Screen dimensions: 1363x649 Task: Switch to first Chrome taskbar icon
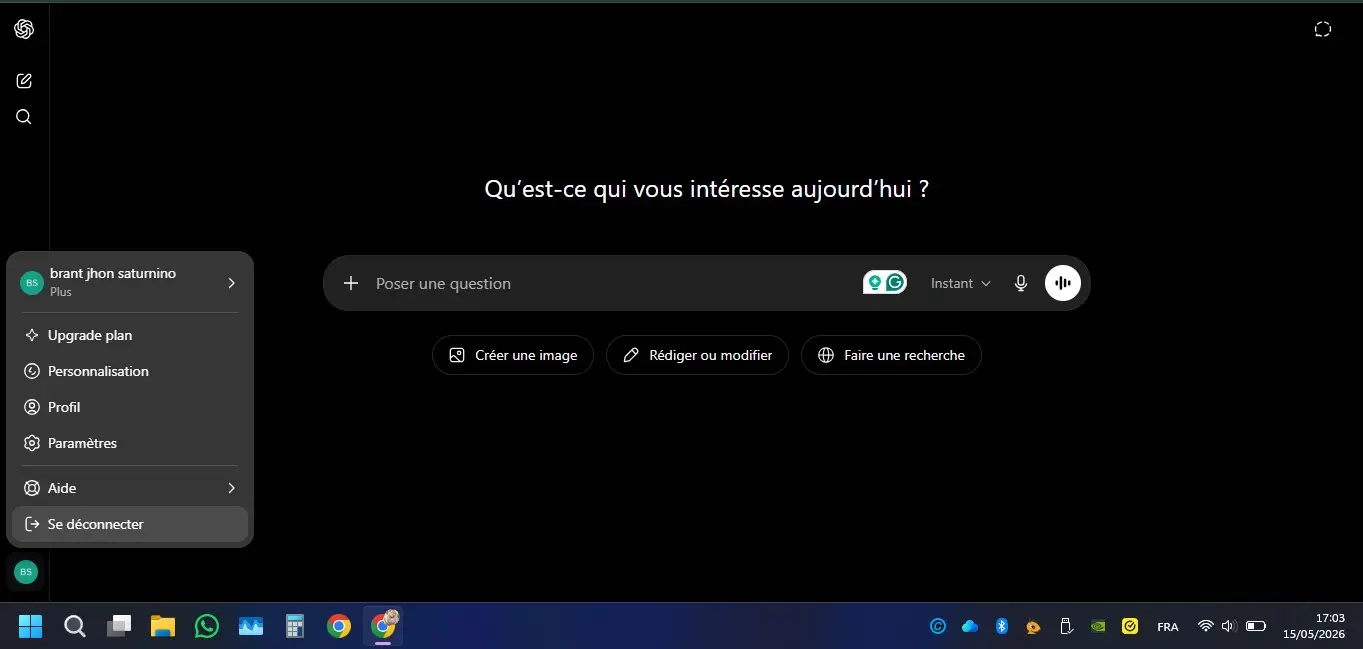tap(339, 626)
